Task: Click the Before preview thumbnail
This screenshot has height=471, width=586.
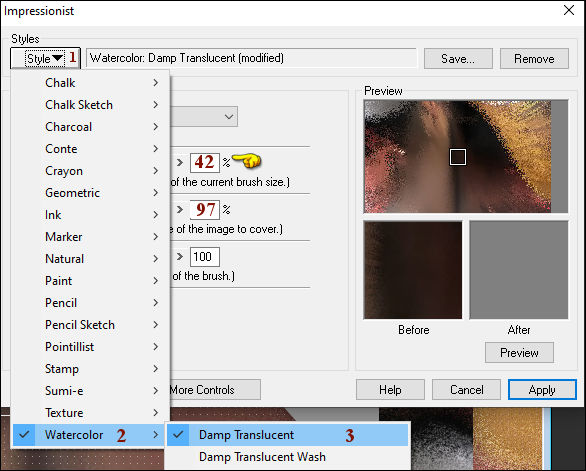Action: (x=413, y=270)
